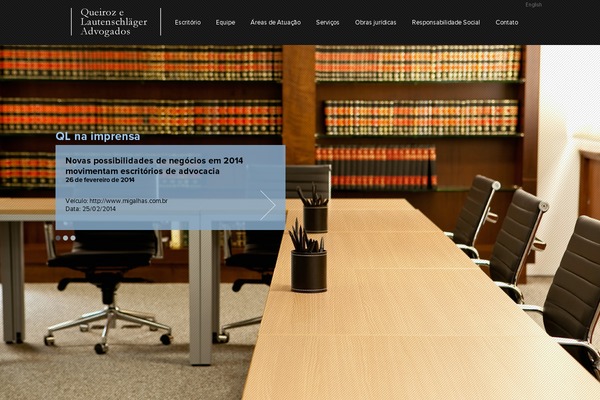Select the second news slider dot
This screenshot has height=400, width=600.
tap(66, 238)
